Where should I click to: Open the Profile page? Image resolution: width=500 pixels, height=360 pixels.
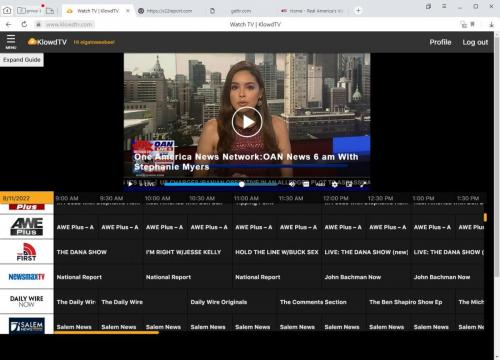(x=440, y=42)
